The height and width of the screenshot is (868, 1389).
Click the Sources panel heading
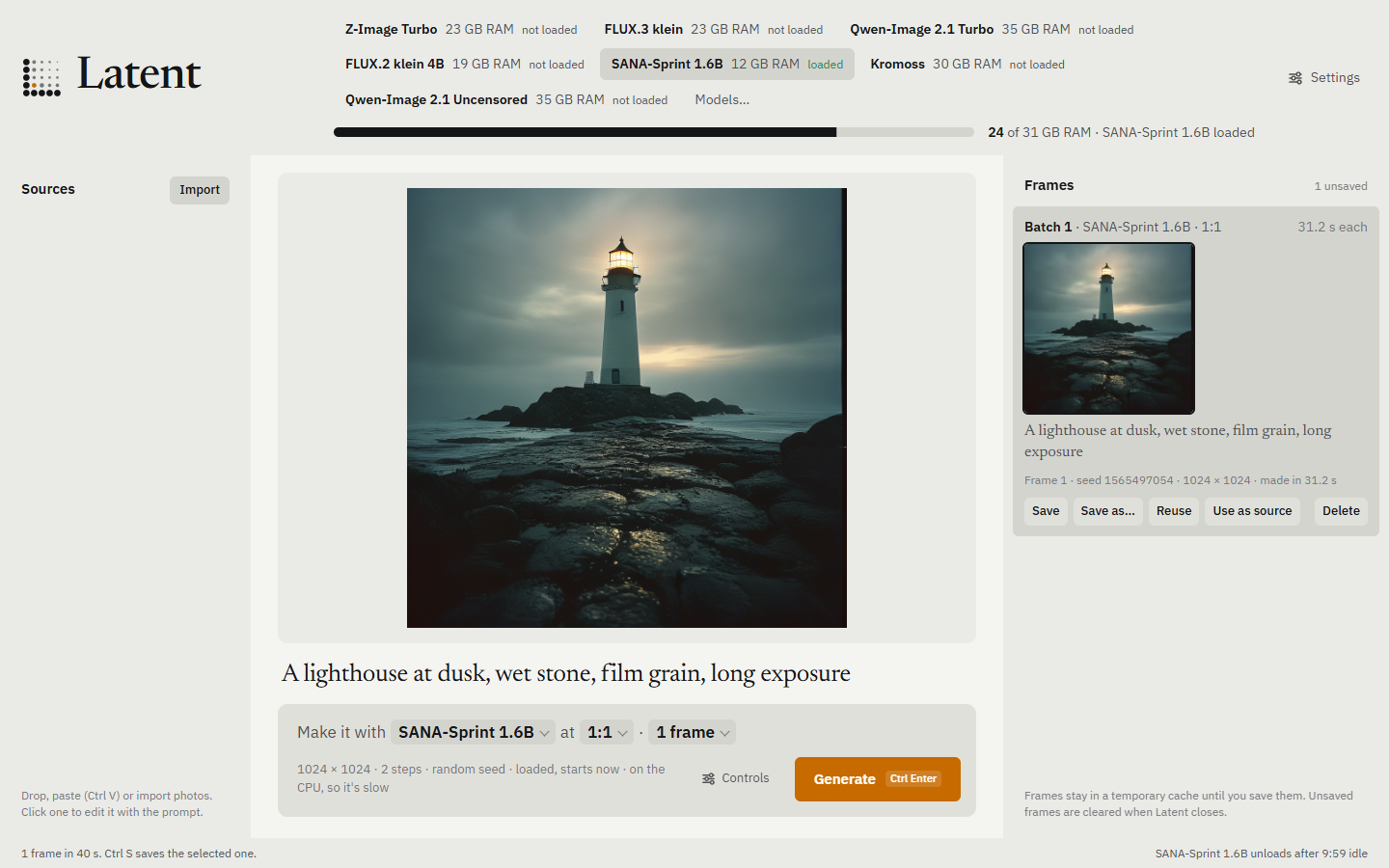pos(48,189)
